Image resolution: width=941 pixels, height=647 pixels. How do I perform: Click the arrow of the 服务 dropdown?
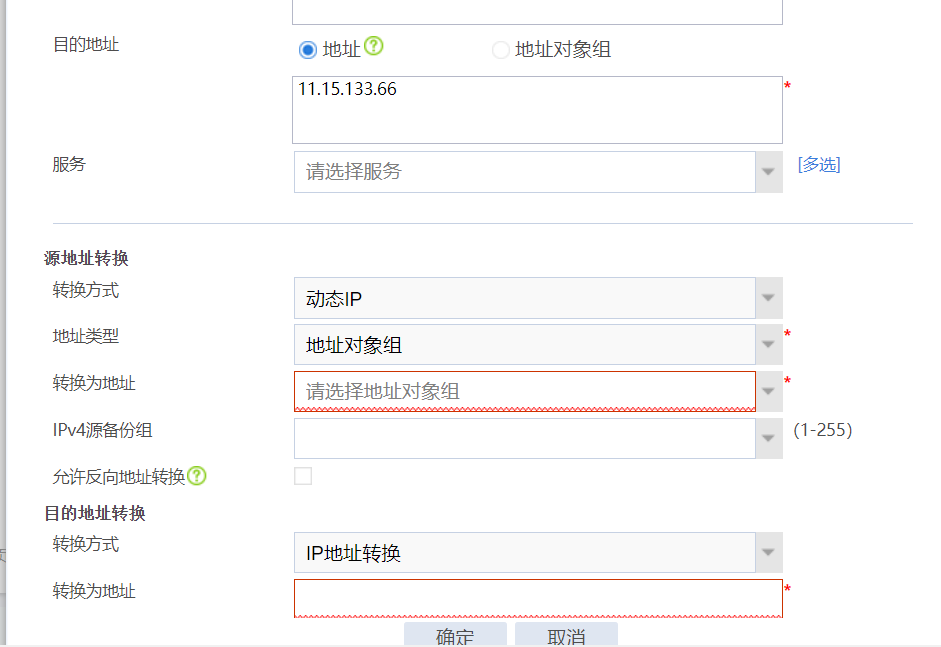tap(768, 172)
